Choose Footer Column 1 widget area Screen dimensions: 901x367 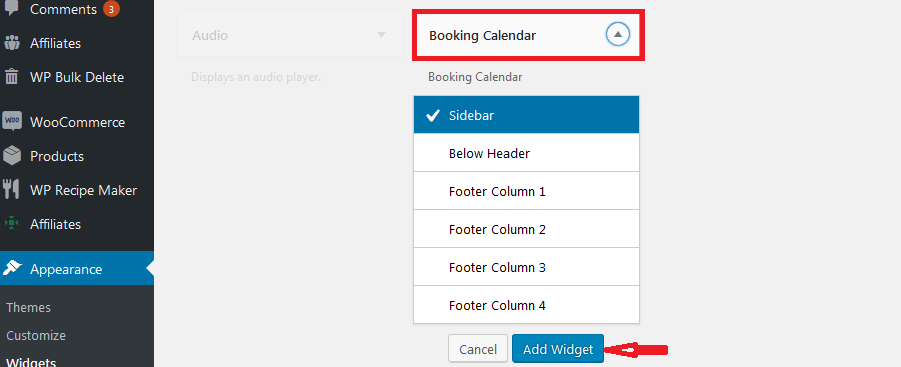pos(526,191)
